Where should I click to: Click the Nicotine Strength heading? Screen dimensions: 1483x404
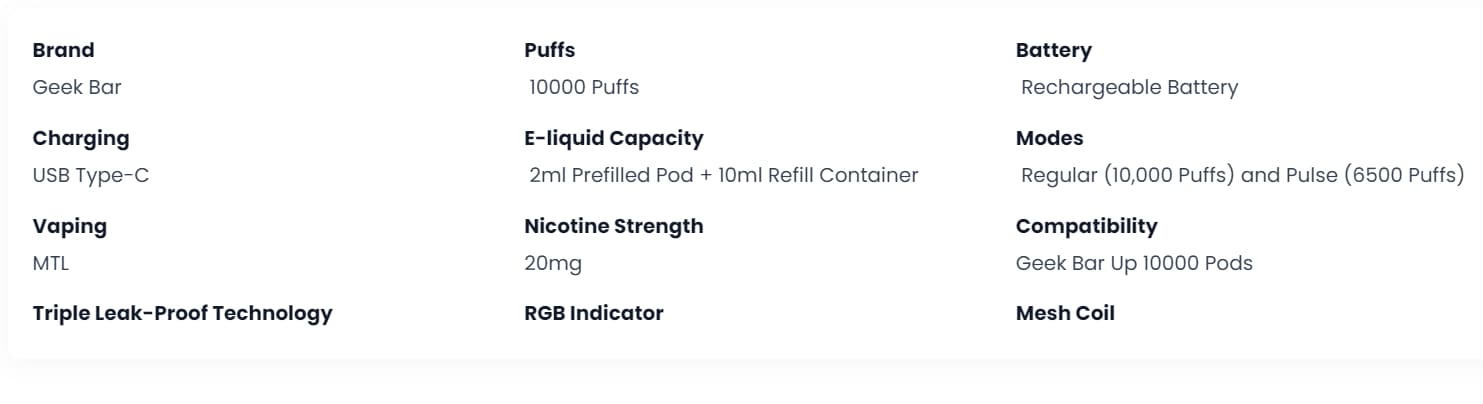click(x=613, y=226)
